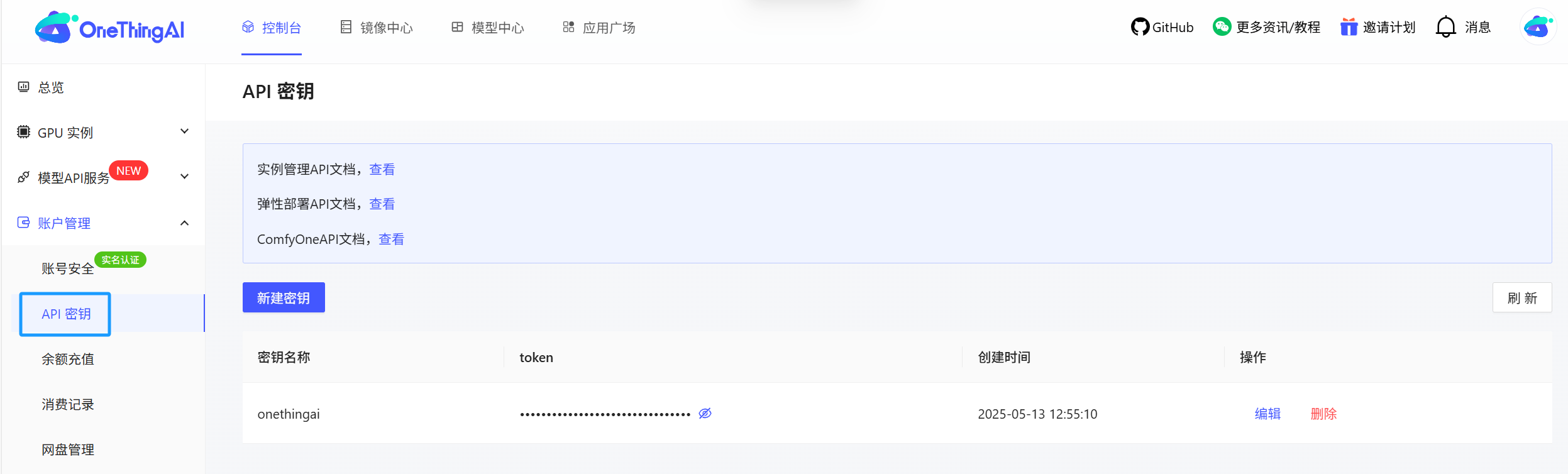Click 编辑 for onethingai key
The width and height of the screenshot is (1568, 474).
(x=1267, y=414)
